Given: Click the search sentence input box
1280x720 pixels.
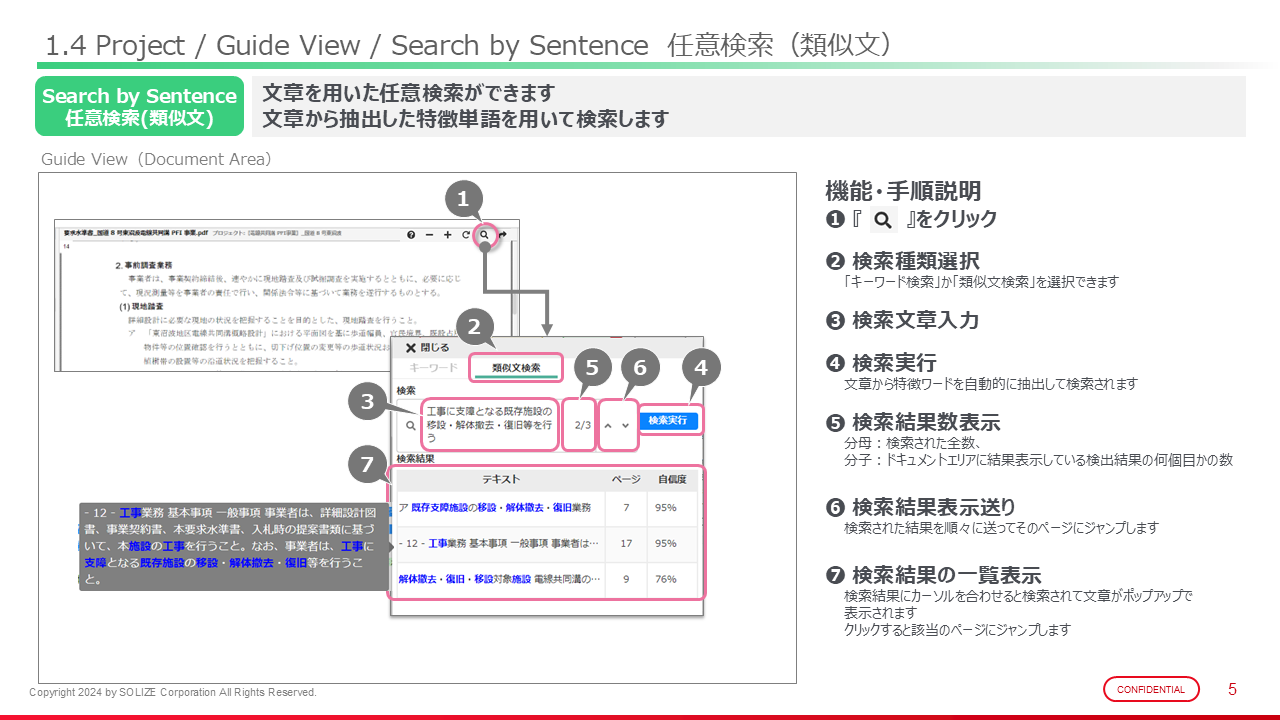Looking at the screenshot, I should tap(490, 425).
